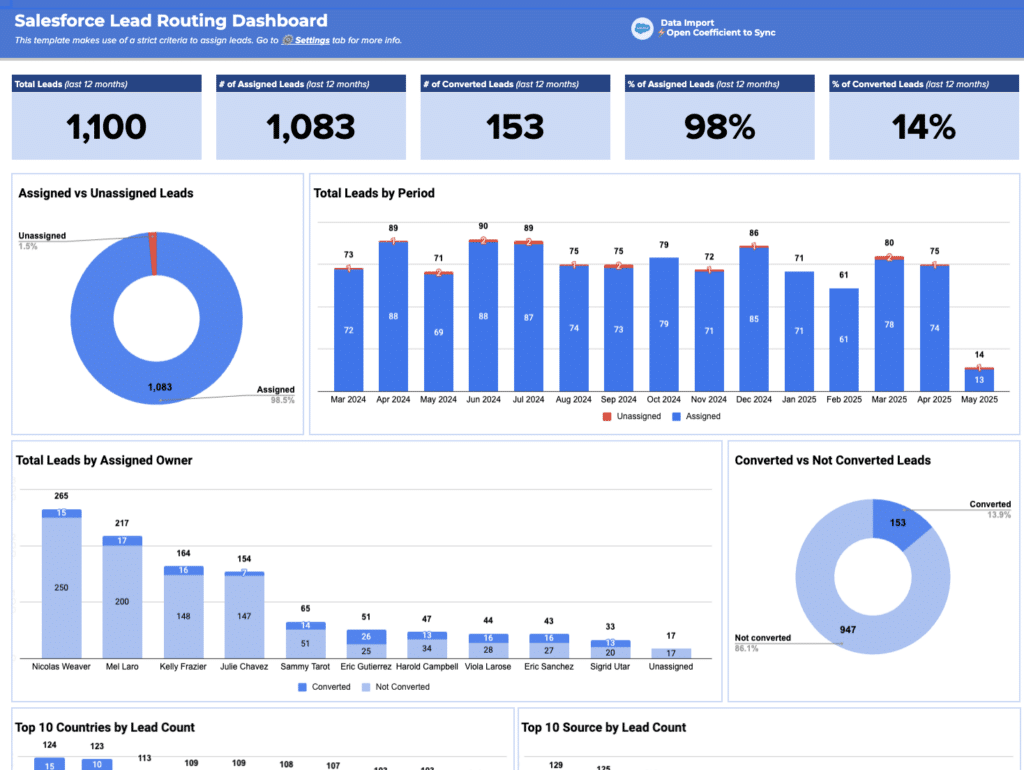The width and height of the screenshot is (1024, 770).
Task: Click the Converted Leads value 153
Action: pyautogui.click(x=515, y=127)
